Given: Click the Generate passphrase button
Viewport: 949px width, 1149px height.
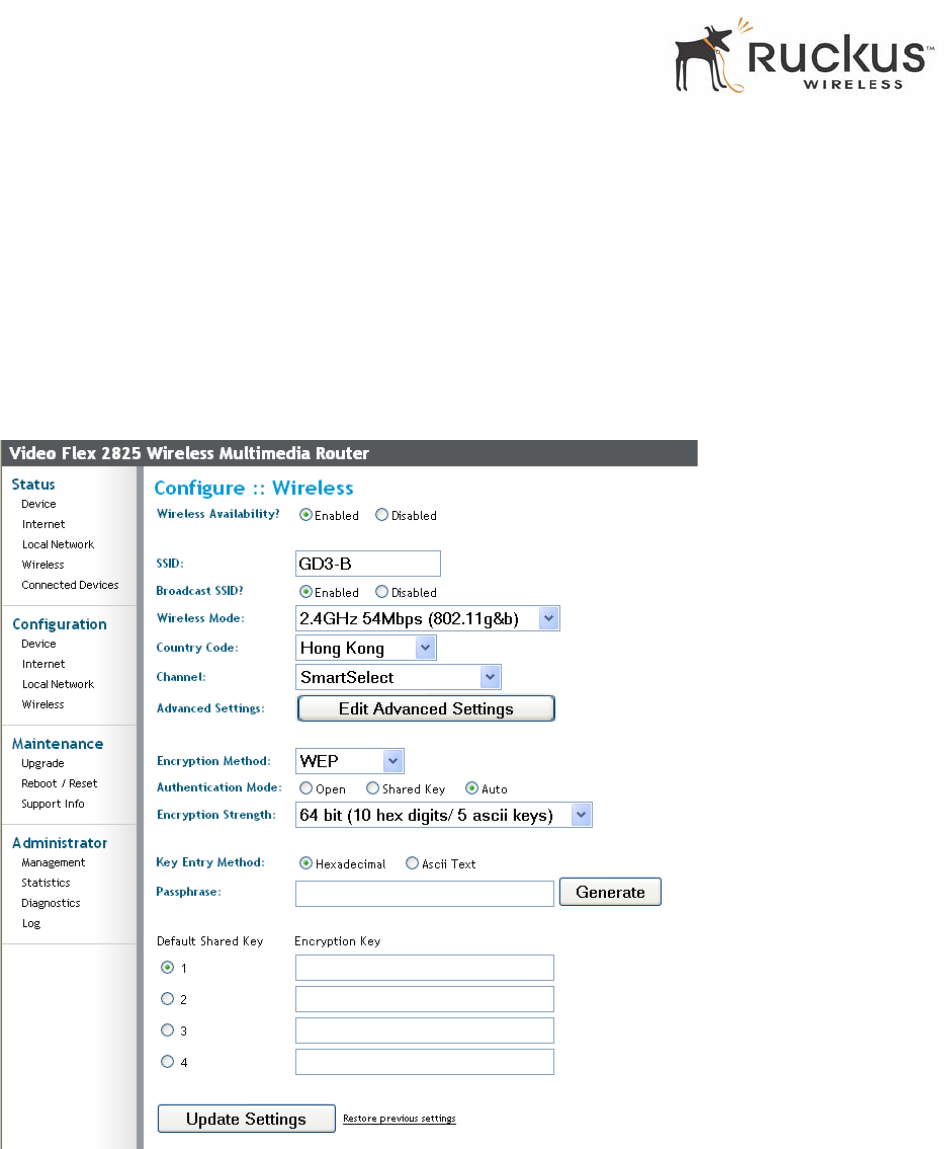Looking at the screenshot, I should coord(610,892).
